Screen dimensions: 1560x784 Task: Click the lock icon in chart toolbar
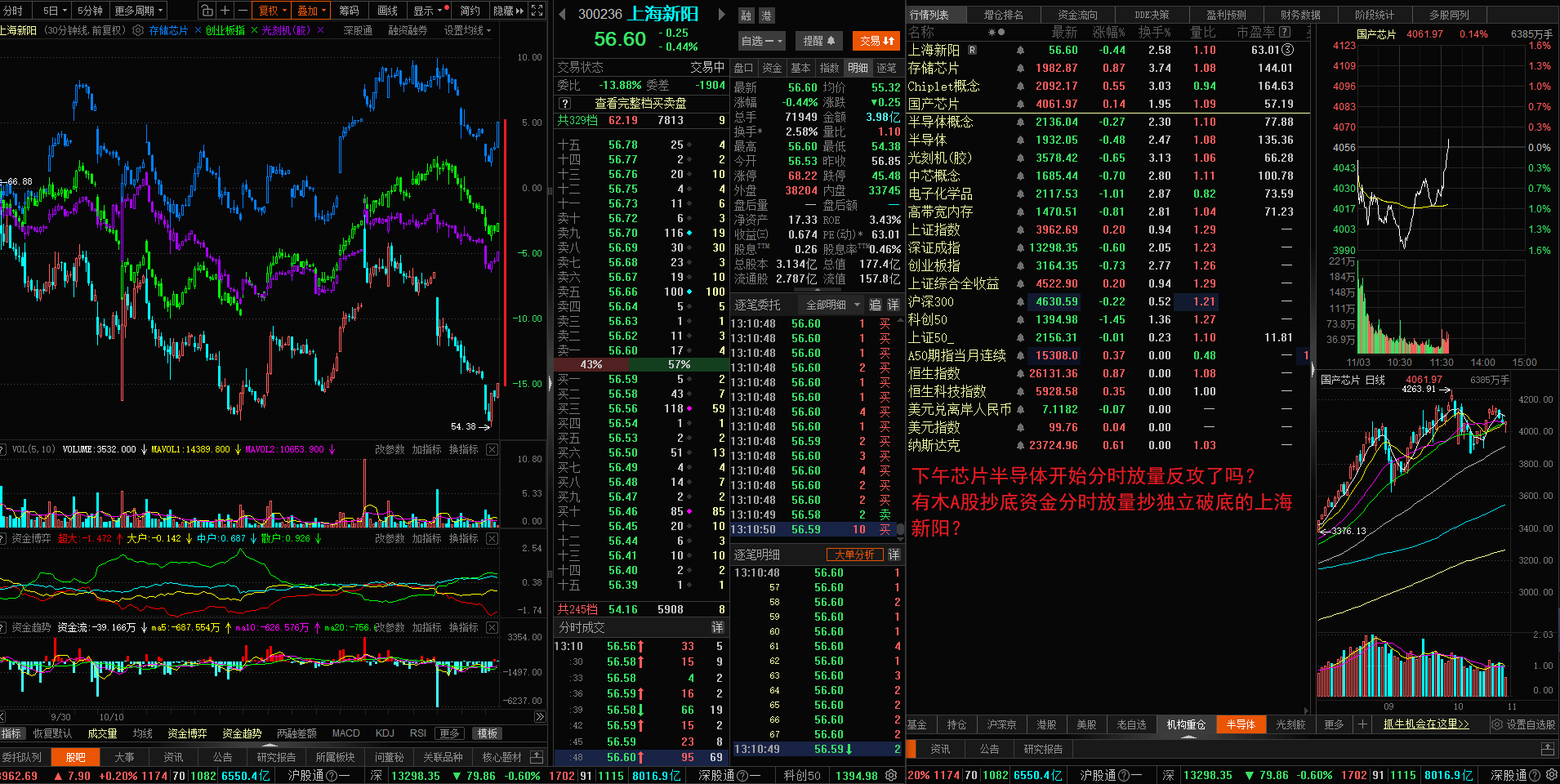[207, 11]
